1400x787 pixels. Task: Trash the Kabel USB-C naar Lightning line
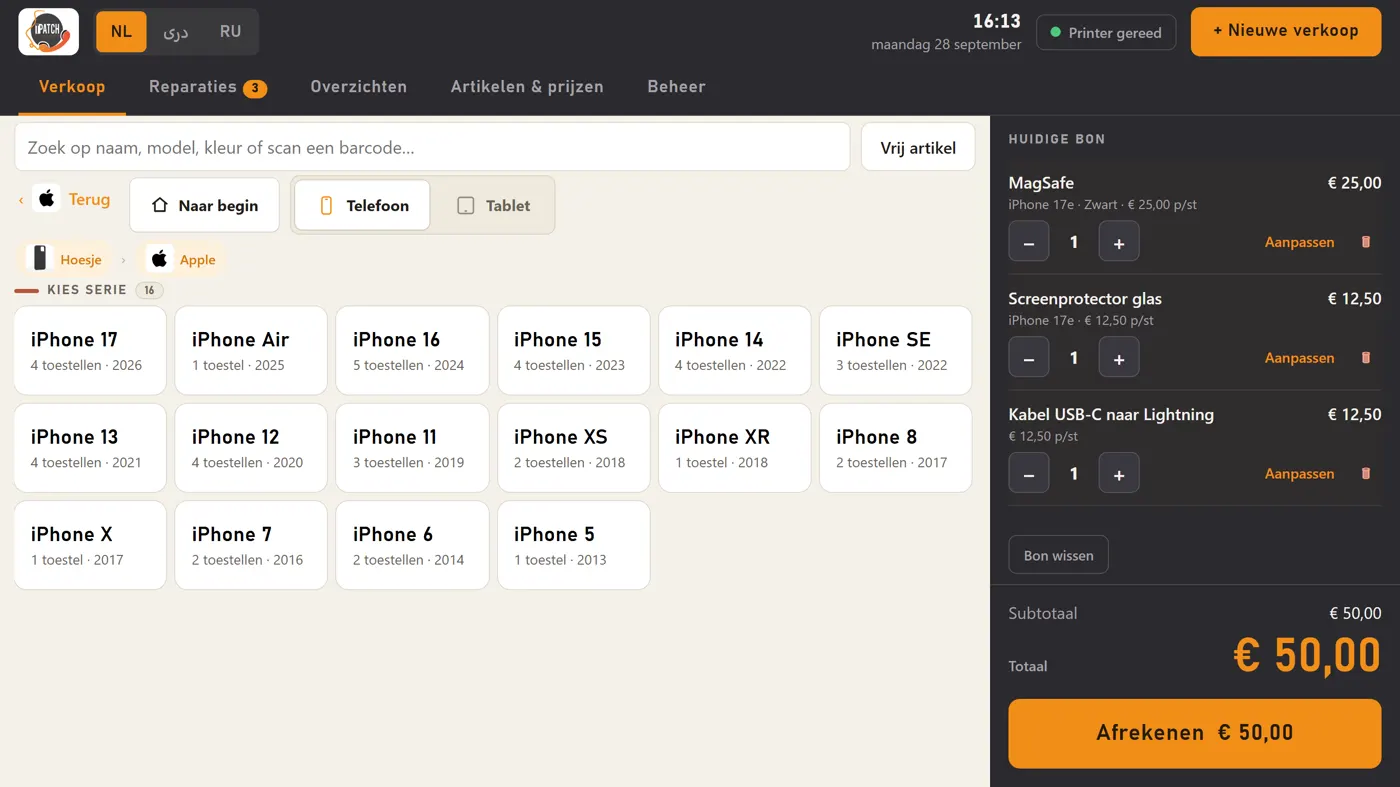pos(1366,474)
